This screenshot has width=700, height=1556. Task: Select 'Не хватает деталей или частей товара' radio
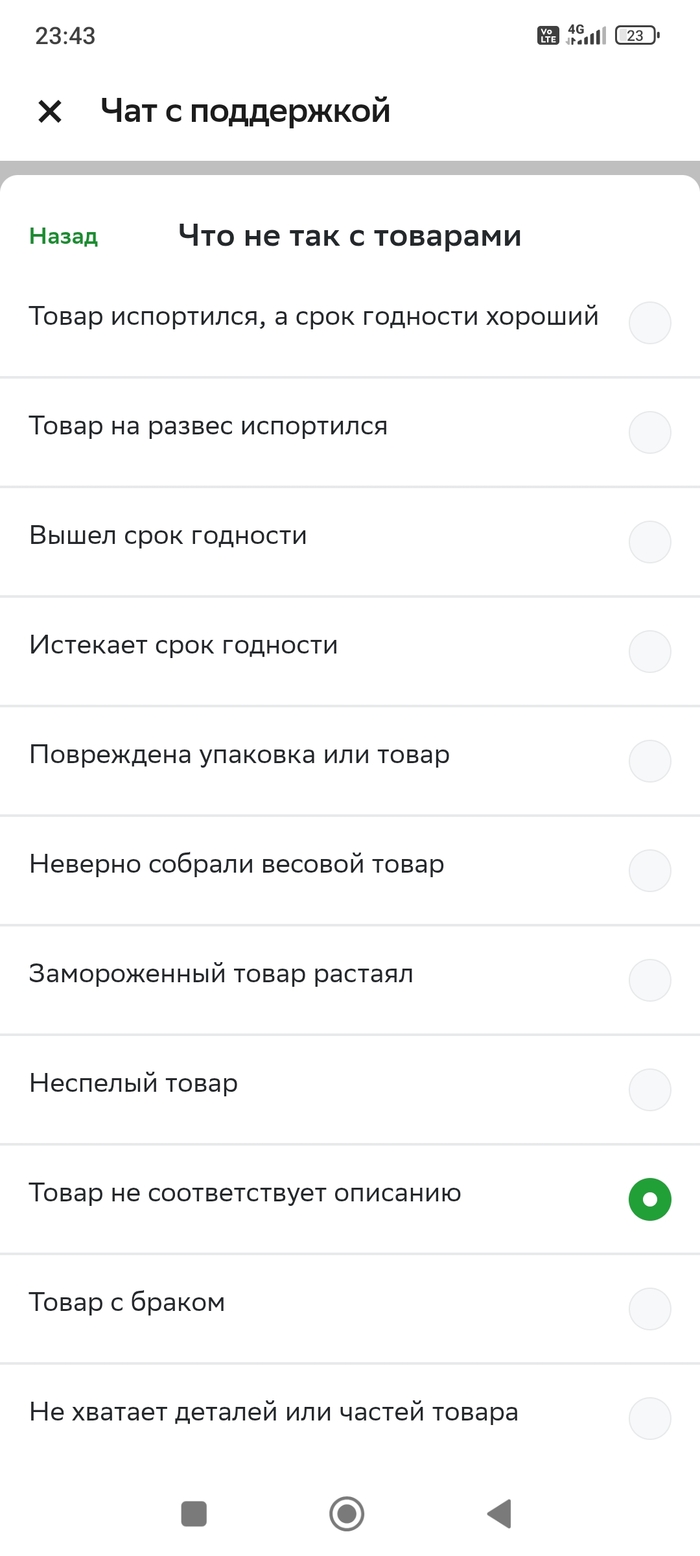pos(649,1418)
